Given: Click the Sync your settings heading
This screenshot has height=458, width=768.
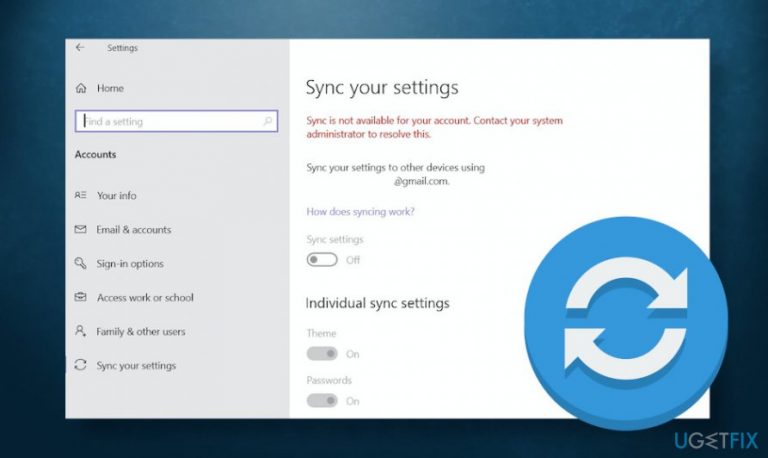Looking at the screenshot, I should coord(382,88).
